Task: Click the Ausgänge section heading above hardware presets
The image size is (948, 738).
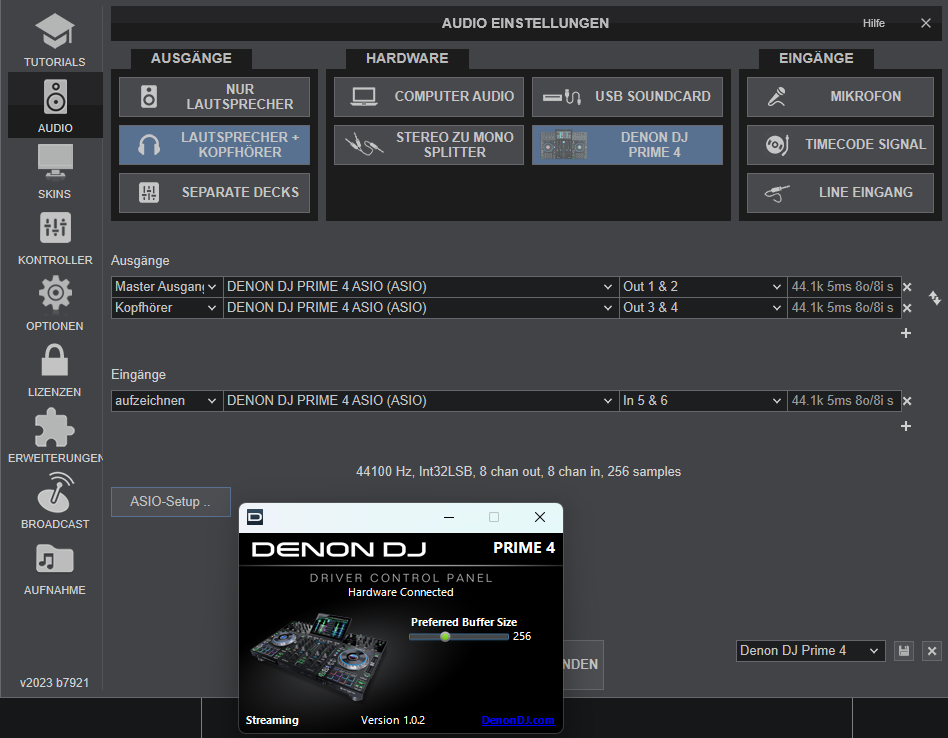Action: pyautogui.click(x=191, y=58)
